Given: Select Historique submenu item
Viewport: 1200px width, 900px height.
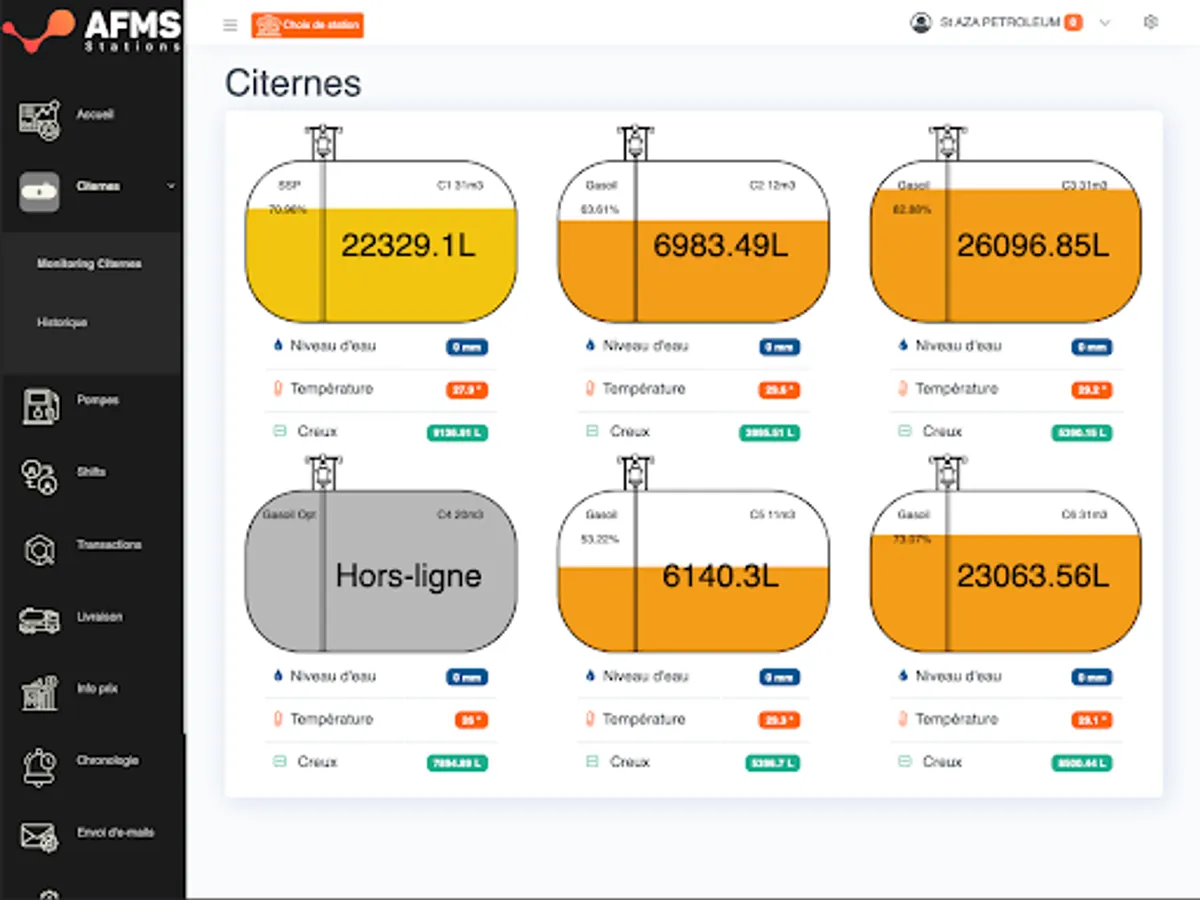Looking at the screenshot, I should (62, 323).
